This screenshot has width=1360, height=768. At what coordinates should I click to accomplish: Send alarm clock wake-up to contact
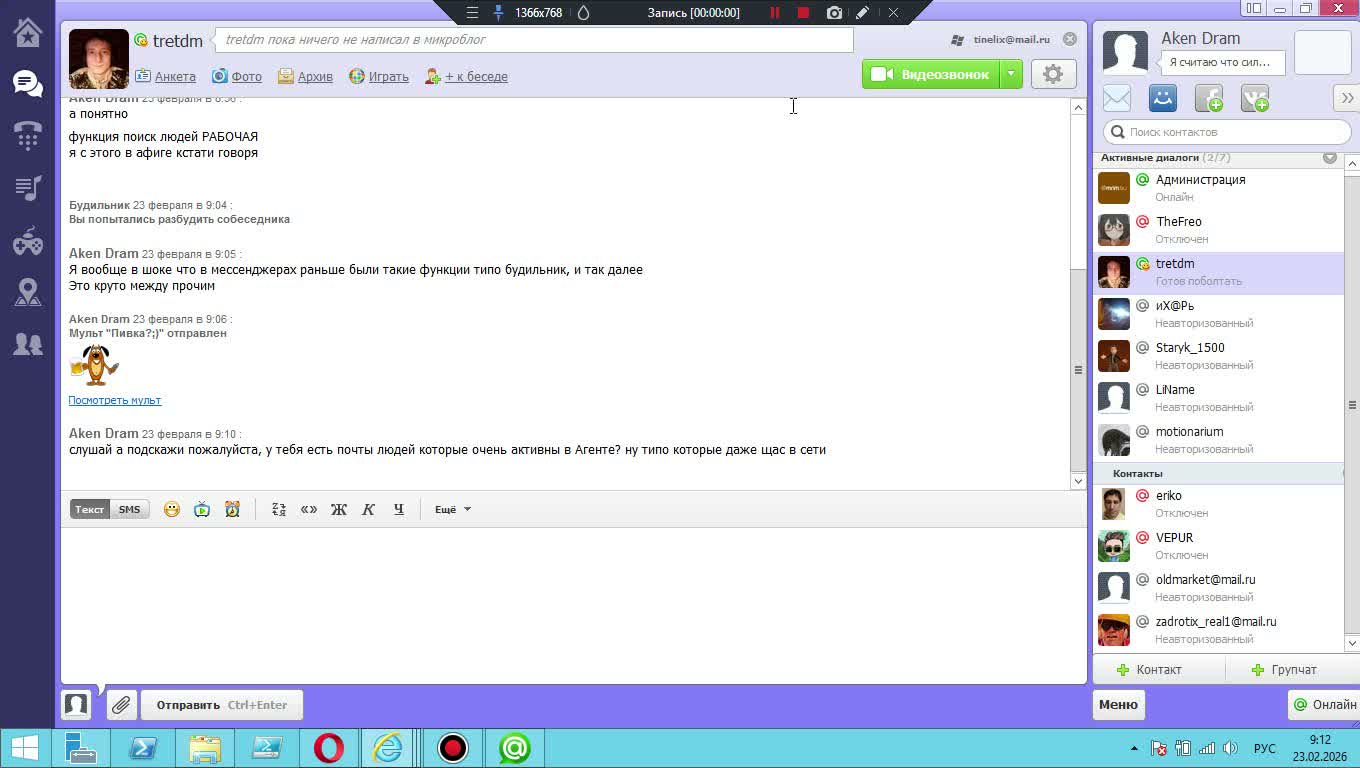pyautogui.click(x=232, y=510)
